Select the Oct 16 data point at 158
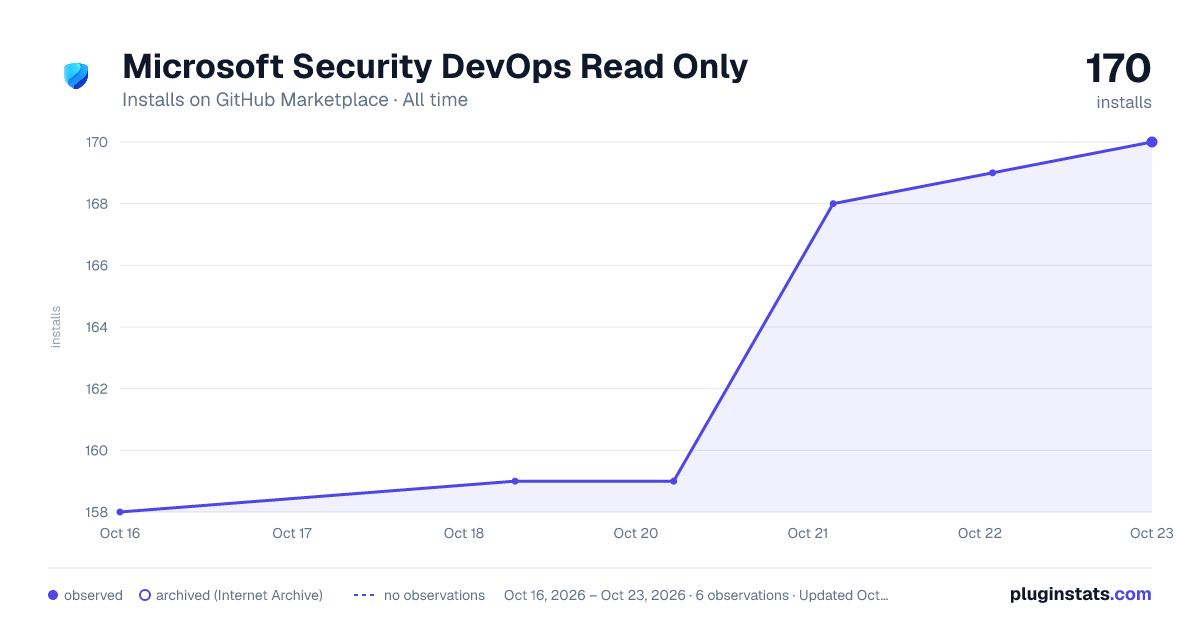 [120, 512]
